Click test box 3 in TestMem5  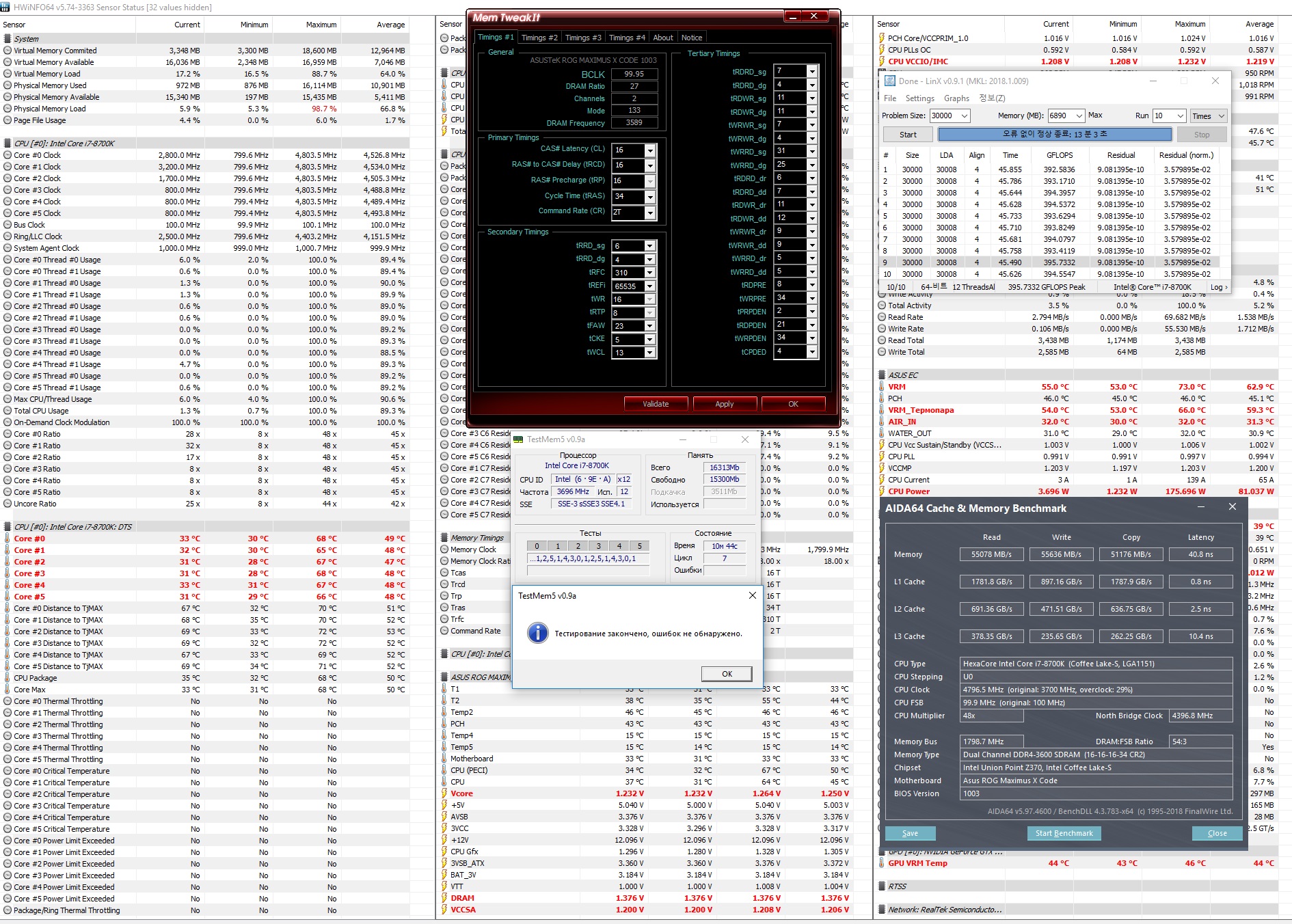[x=598, y=545]
